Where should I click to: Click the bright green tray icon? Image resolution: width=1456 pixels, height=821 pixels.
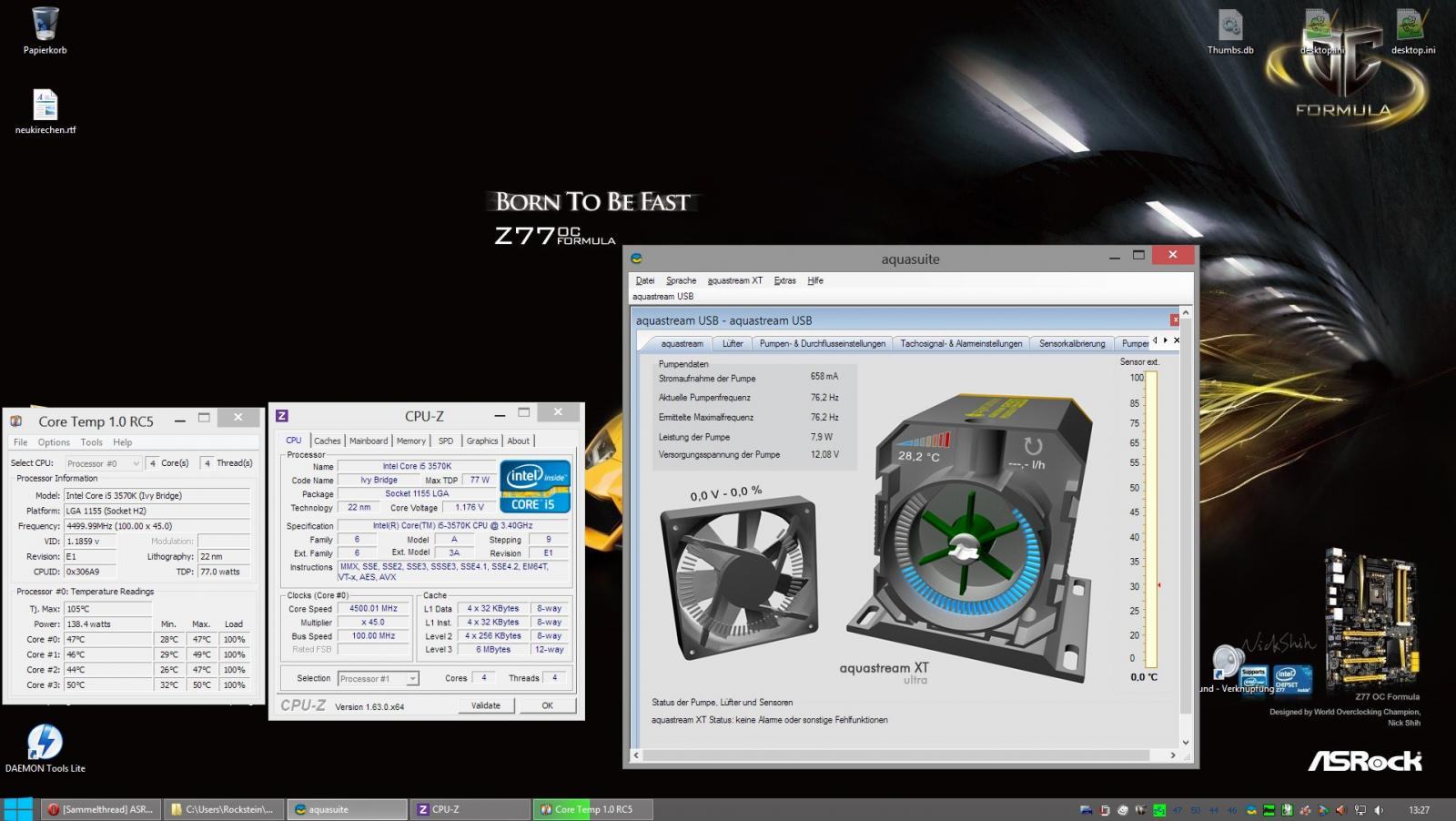tap(1159, 810)
